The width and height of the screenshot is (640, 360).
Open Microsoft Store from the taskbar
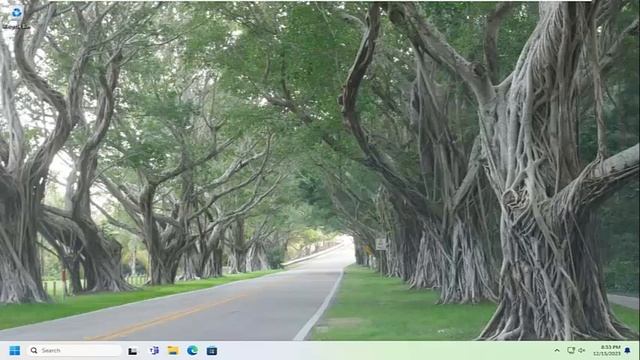click(x=212, y=351)
